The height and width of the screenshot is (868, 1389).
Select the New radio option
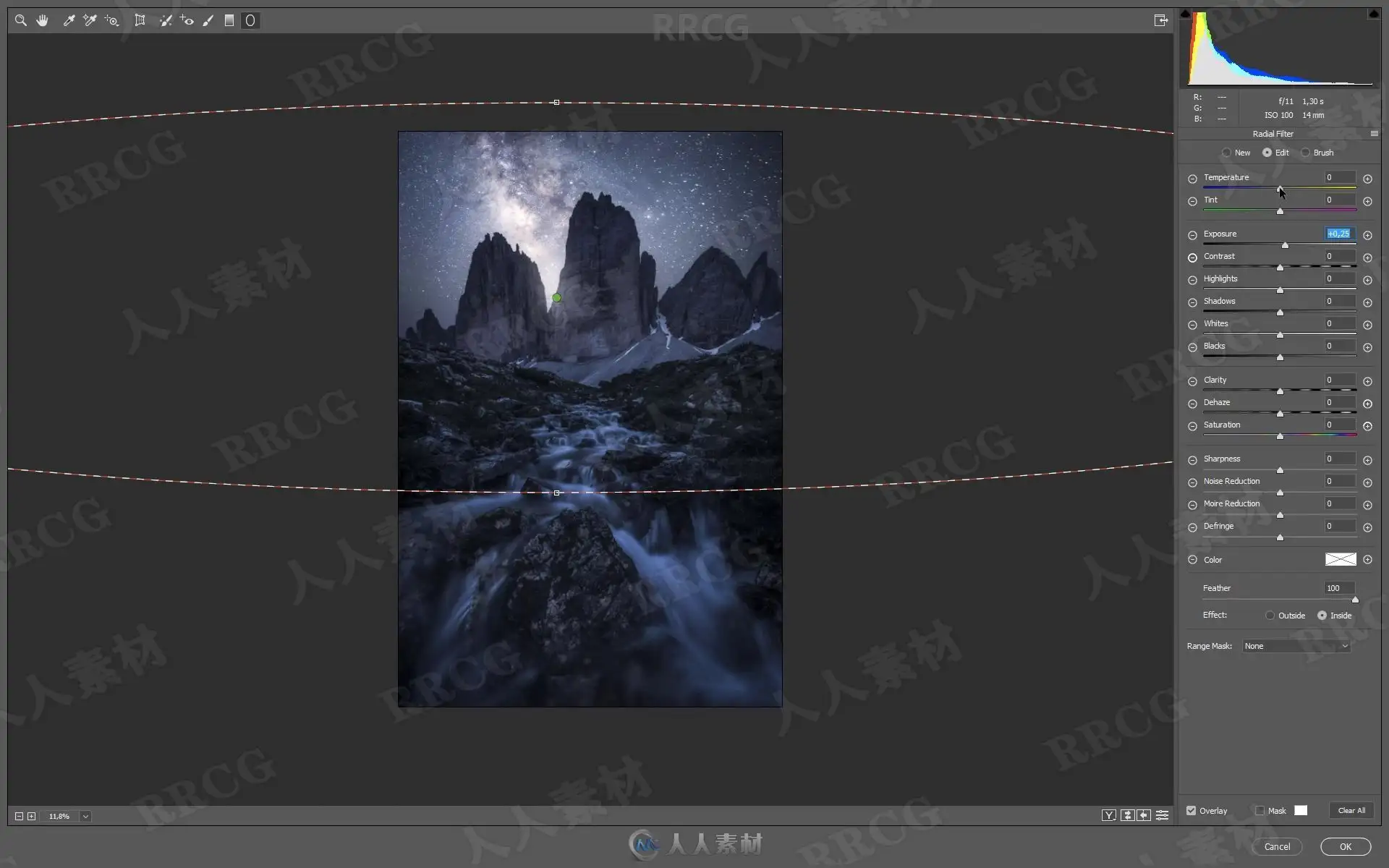tap(1227, 153)
